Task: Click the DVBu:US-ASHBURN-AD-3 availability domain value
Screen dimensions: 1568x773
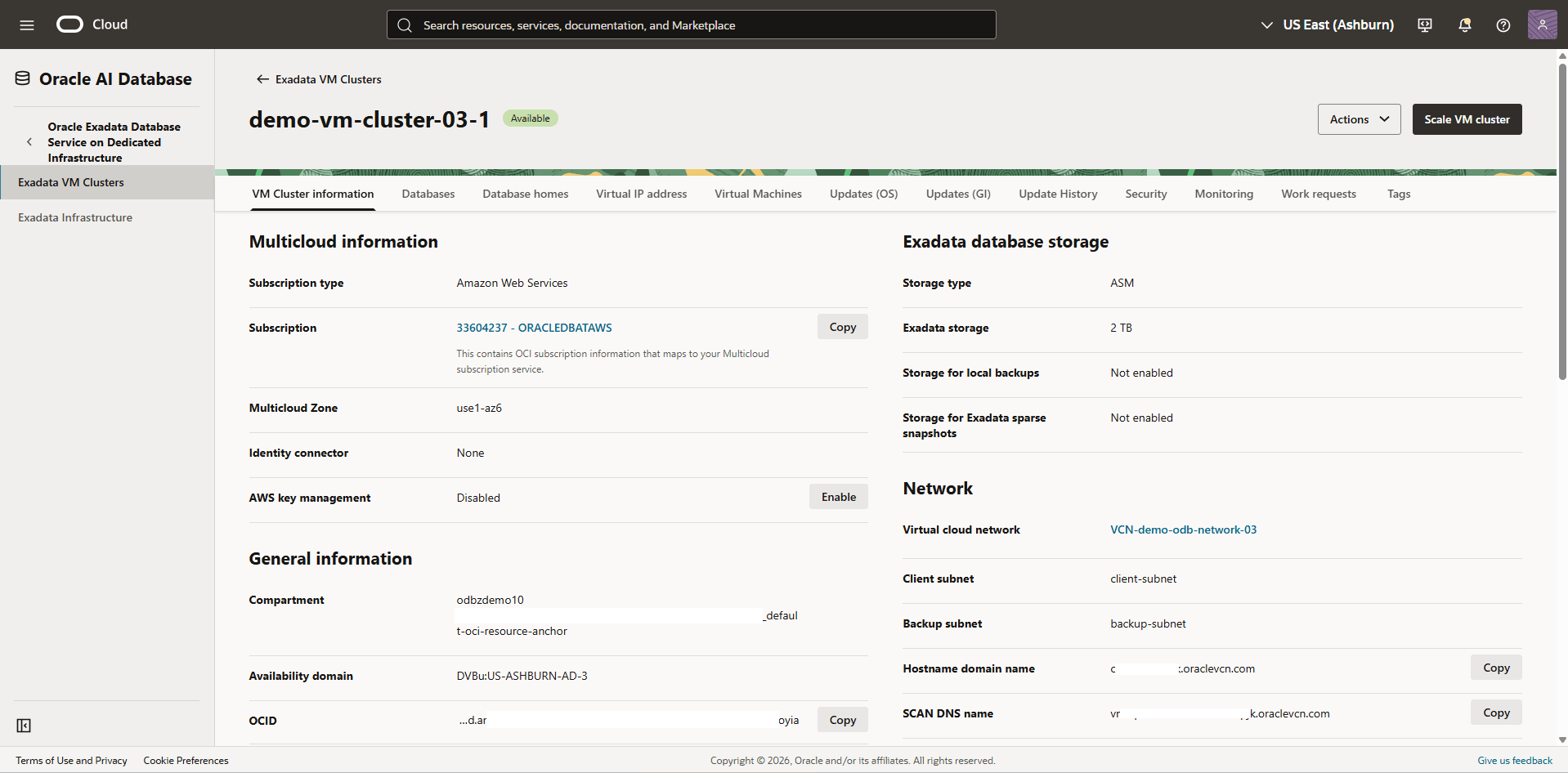Action: (x=522, y=676)
